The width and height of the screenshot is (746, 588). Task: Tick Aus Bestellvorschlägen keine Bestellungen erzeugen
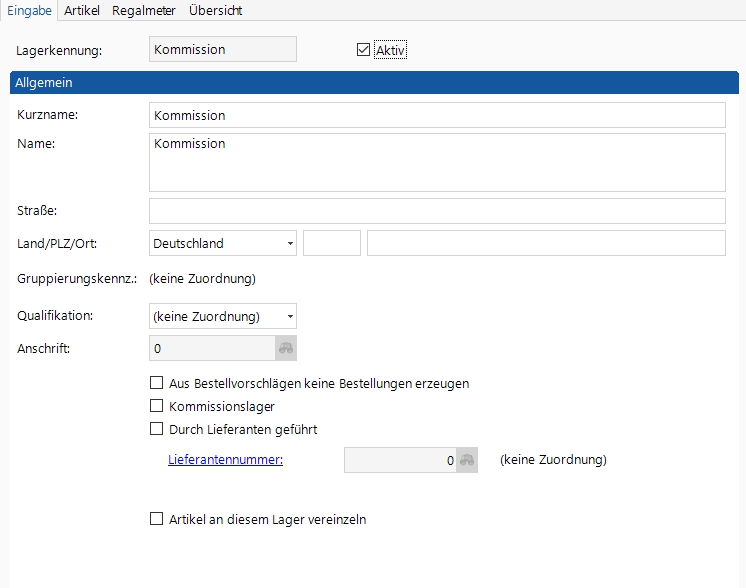click(156, 383)
